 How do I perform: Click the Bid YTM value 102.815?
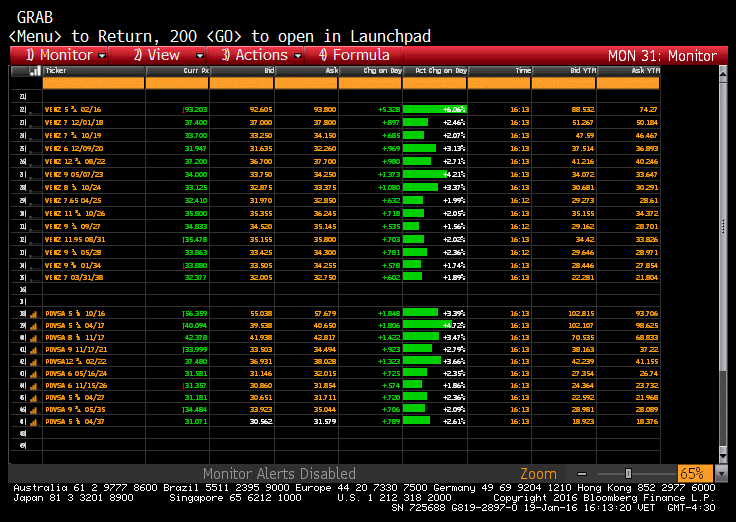click(x=582, y=314)
